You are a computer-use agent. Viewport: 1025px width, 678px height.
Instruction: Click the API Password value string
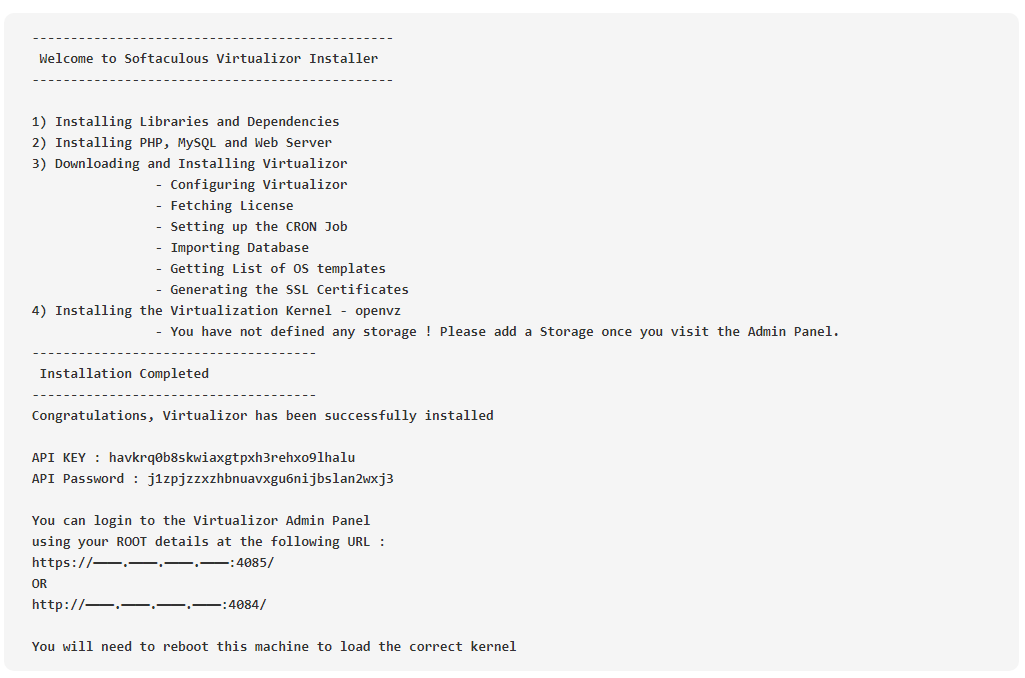pos(271,479)
